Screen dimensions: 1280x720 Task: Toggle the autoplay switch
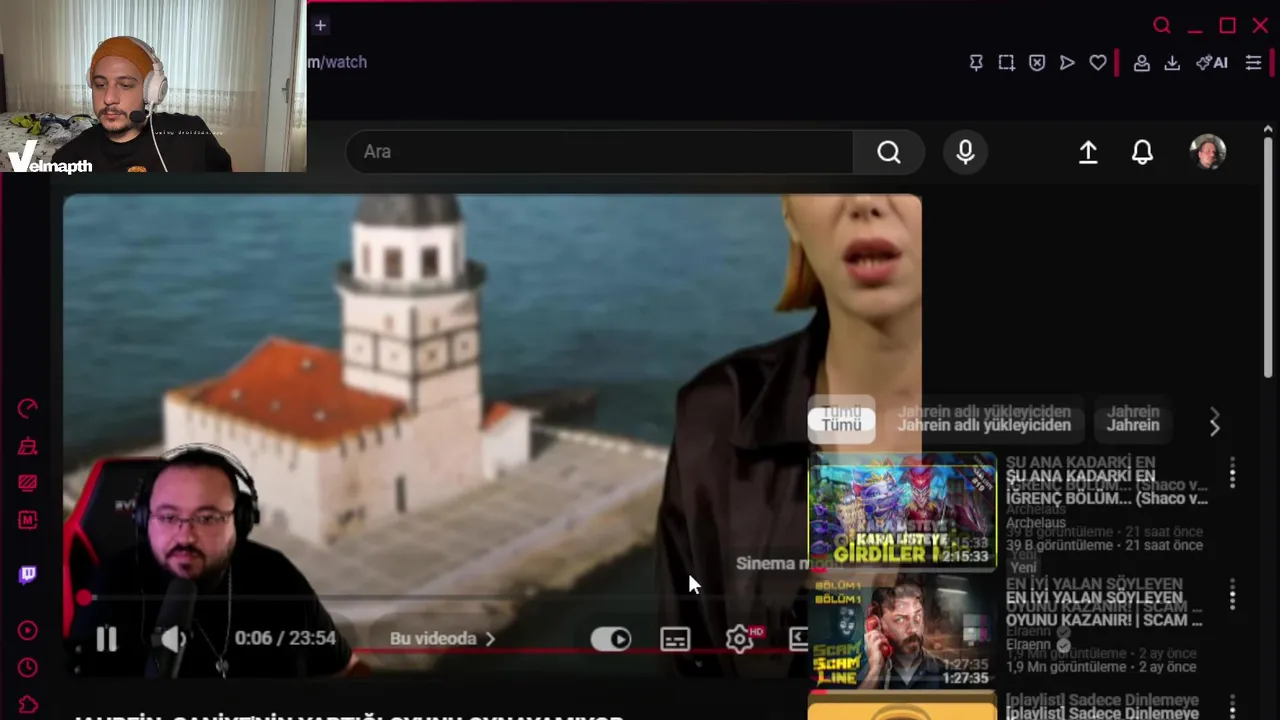611,639
